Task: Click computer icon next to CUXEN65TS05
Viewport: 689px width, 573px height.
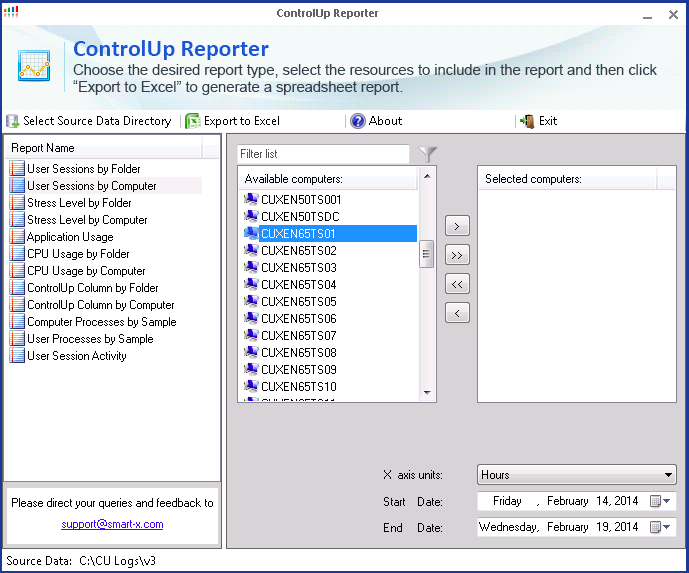Action: 251,301
